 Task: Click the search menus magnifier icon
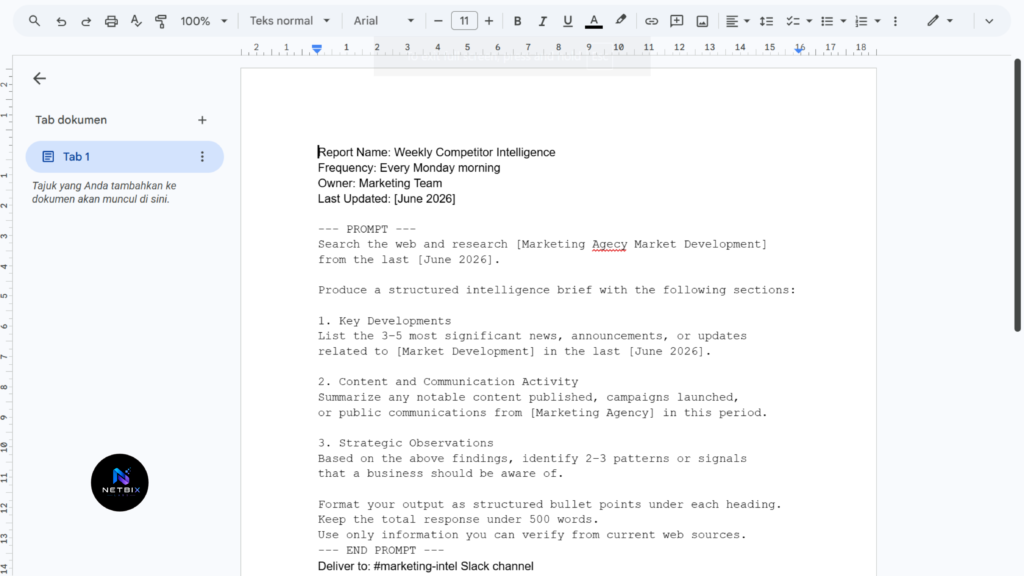(x=34, y=21)
